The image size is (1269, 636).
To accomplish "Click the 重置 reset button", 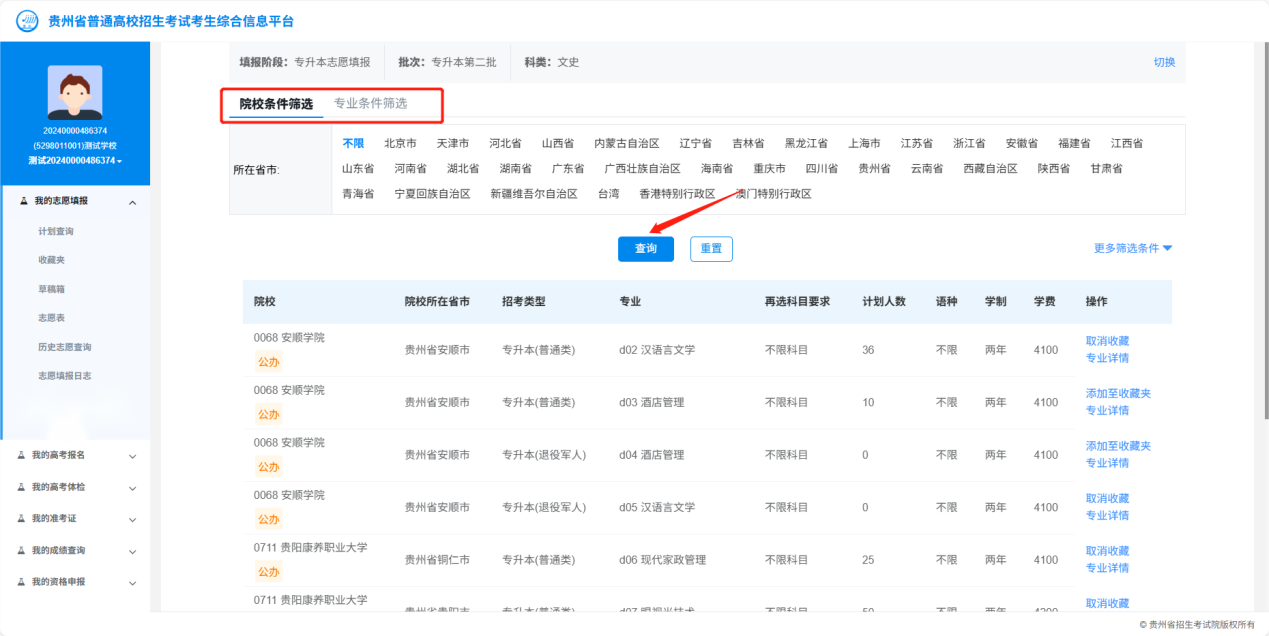I will pos(711,249).
